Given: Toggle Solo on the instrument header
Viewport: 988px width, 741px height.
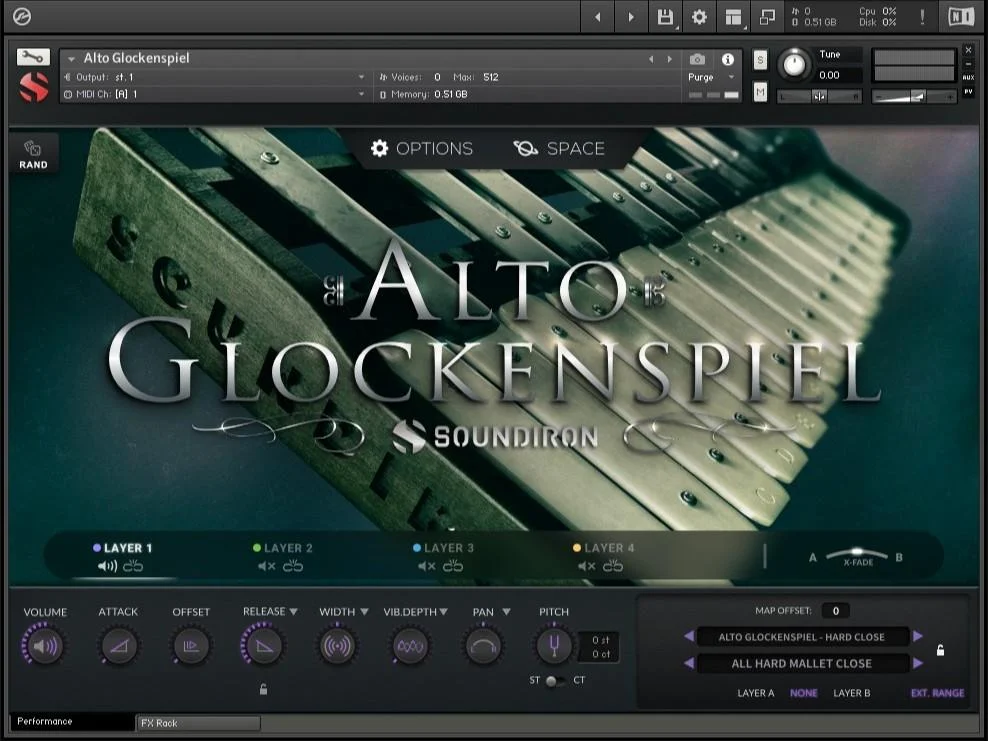Looking at the screenshot, I should pos(760,60).
